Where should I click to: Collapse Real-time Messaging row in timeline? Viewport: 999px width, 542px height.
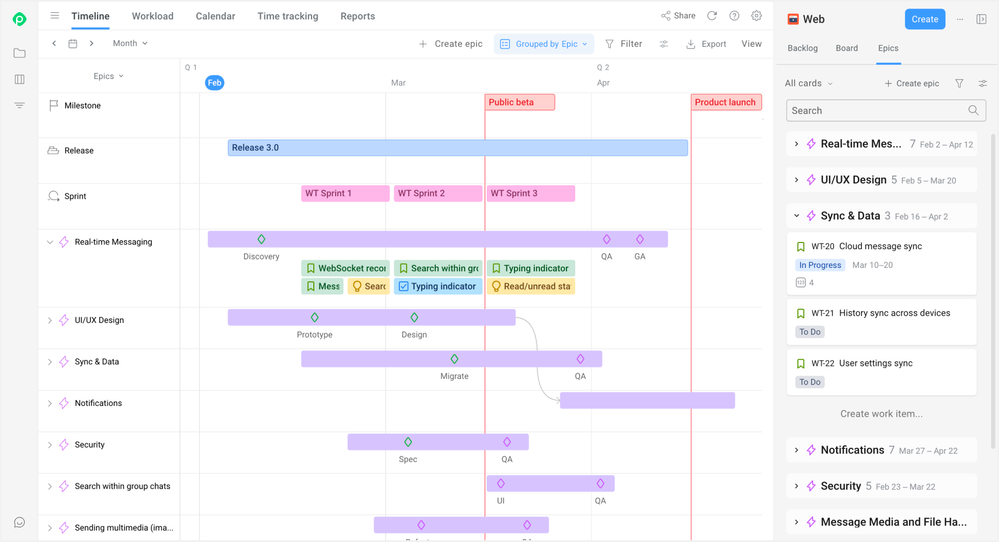(50, 242)
